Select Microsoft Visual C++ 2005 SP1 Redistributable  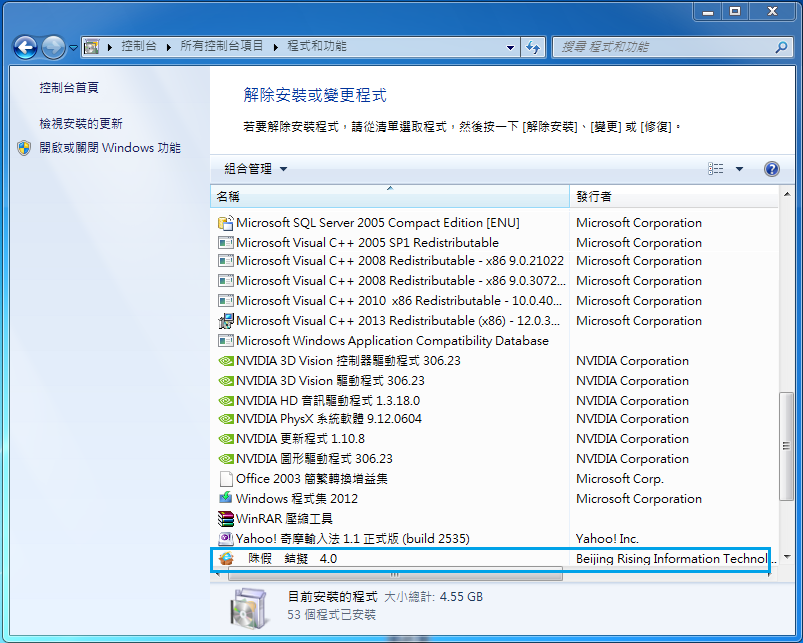point(367,243)
